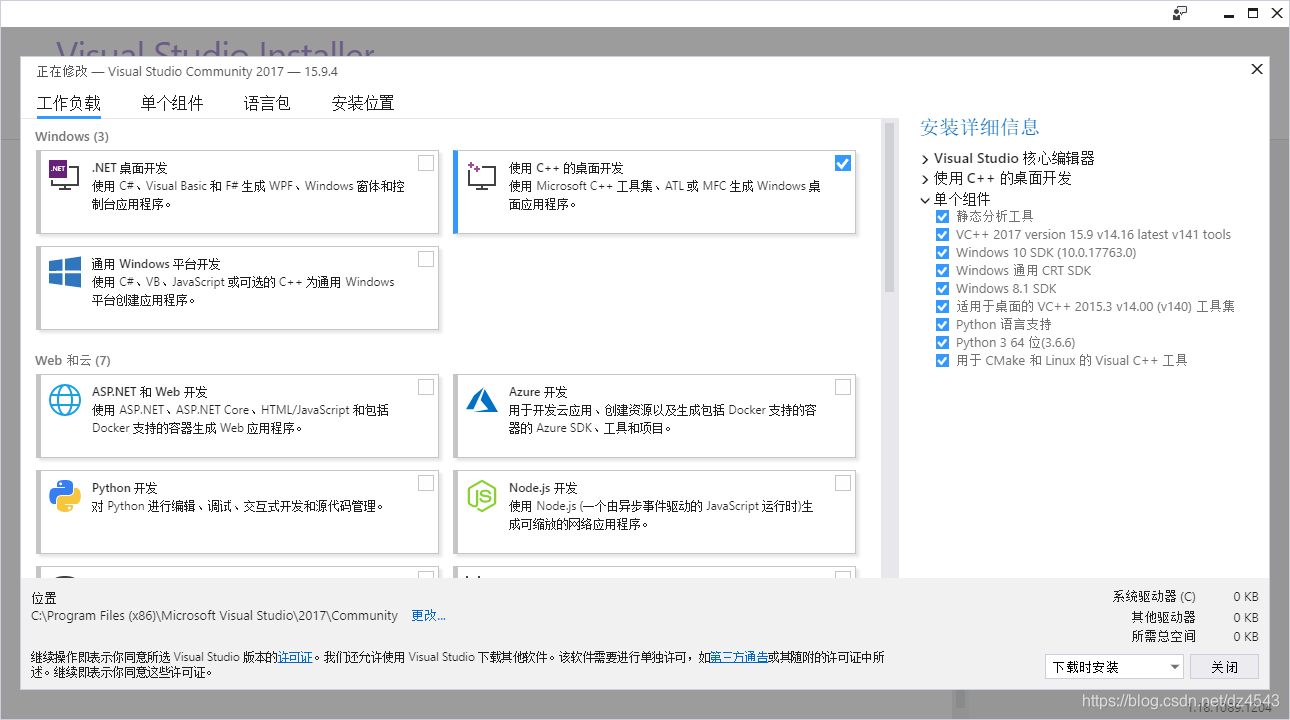Screen dimensions: 1290x720
Task: Click the Node.js hexagon logo icon
Action: pos(482,496)
